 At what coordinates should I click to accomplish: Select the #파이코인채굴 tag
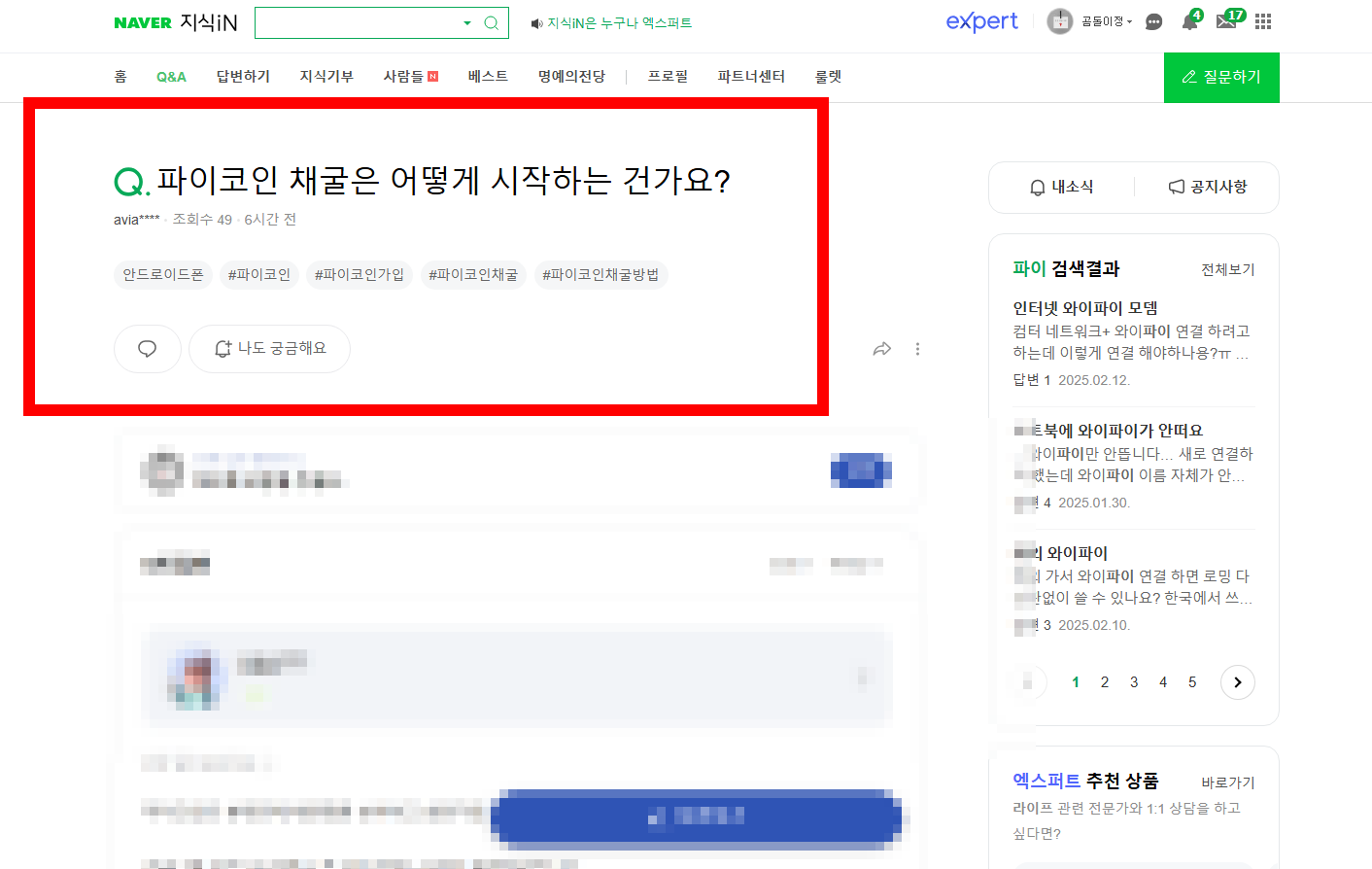click(473, 275)
